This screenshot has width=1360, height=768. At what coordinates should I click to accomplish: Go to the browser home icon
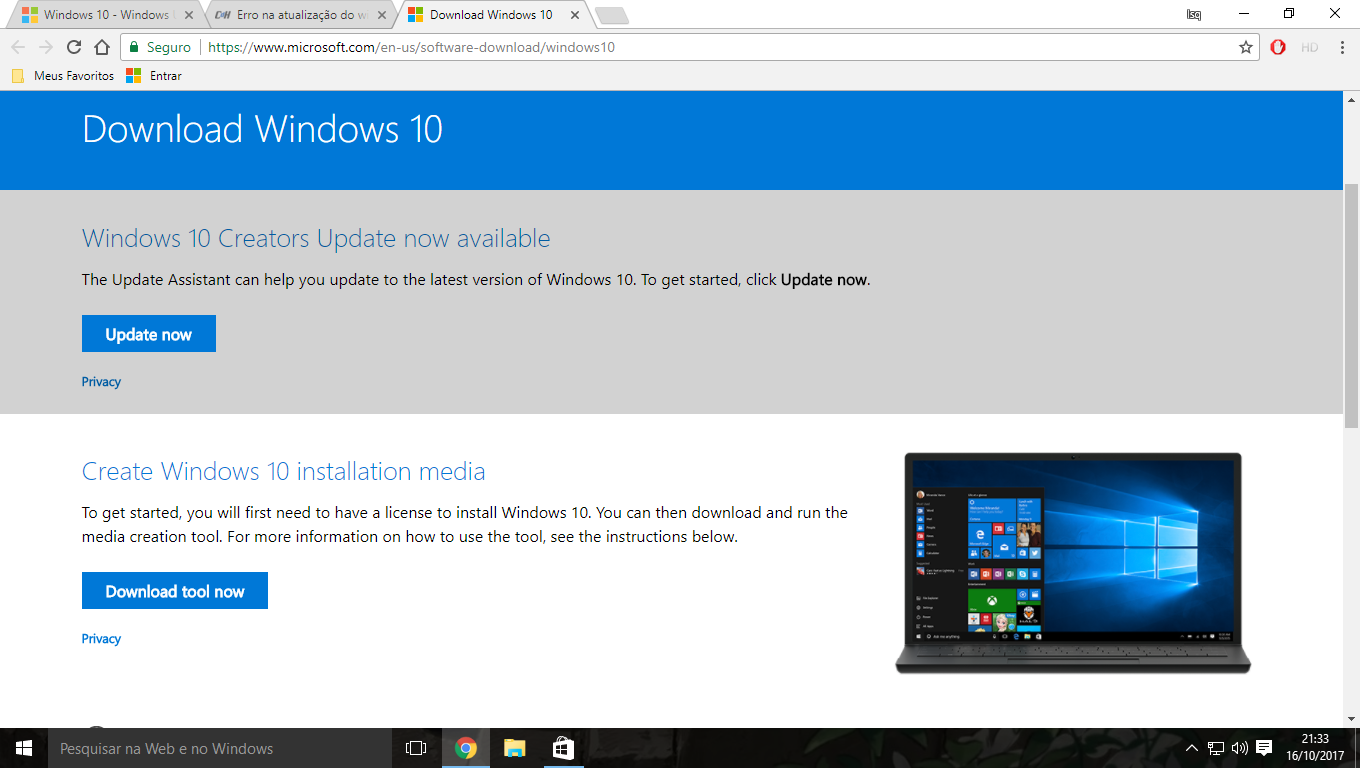coord(101,47)
